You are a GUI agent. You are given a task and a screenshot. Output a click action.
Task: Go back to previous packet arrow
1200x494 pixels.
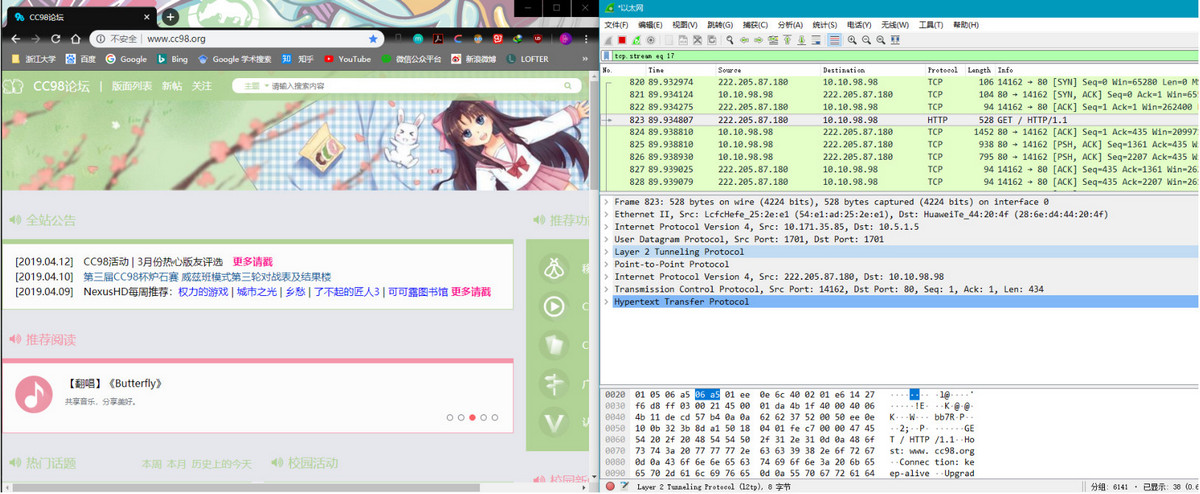pyautogui.click(x=744, y=40)
